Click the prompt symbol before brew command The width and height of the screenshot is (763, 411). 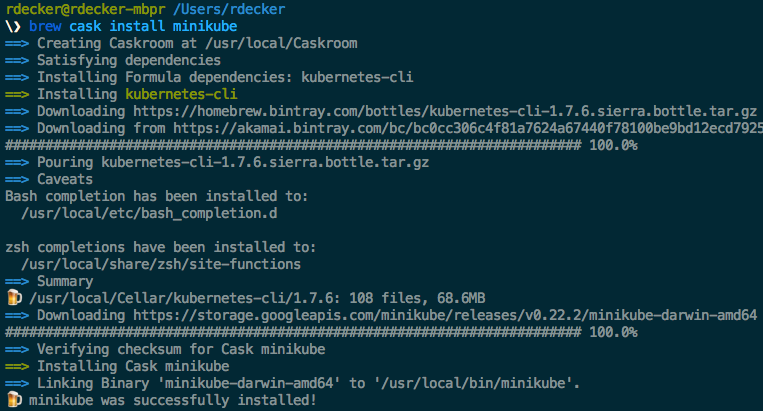coord(13,26)
